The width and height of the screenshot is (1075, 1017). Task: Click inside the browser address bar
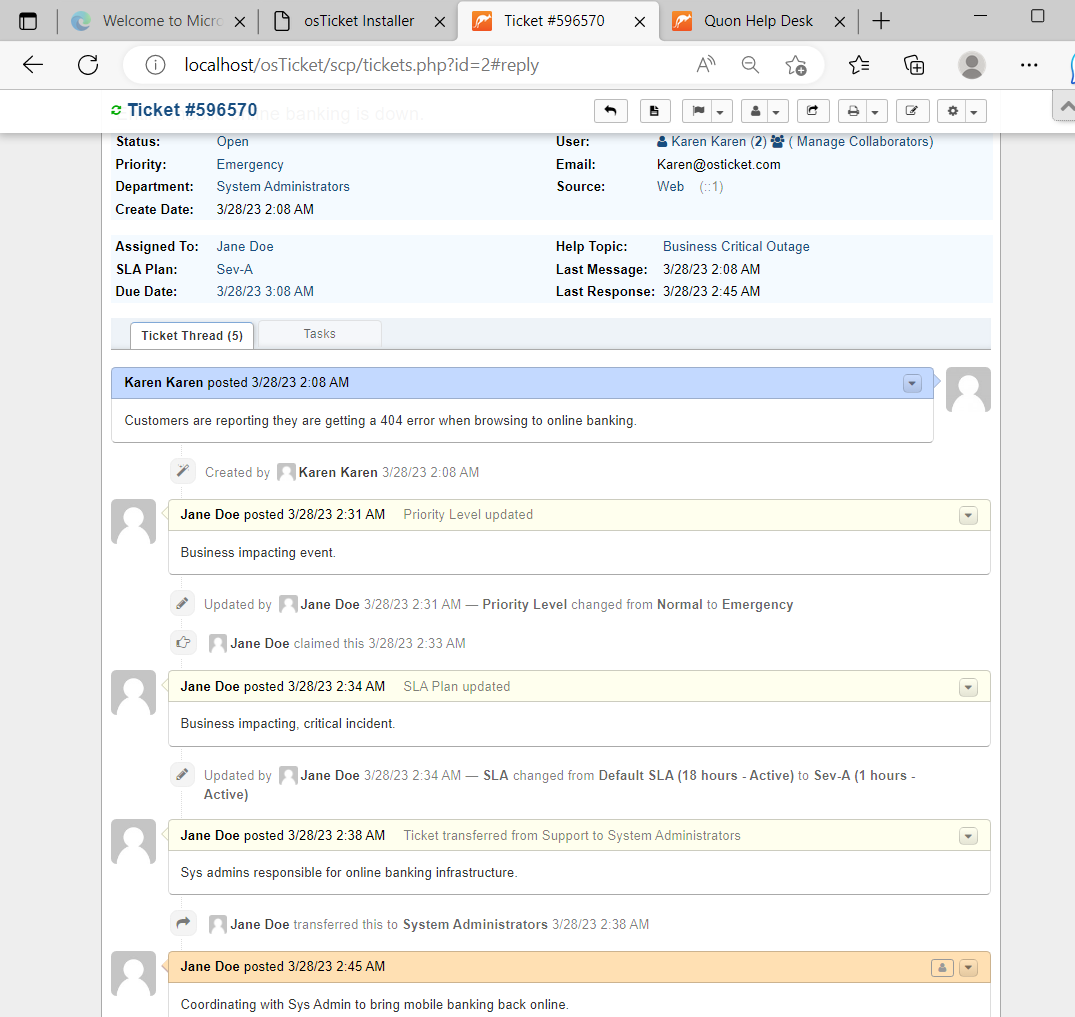point(400,64)
